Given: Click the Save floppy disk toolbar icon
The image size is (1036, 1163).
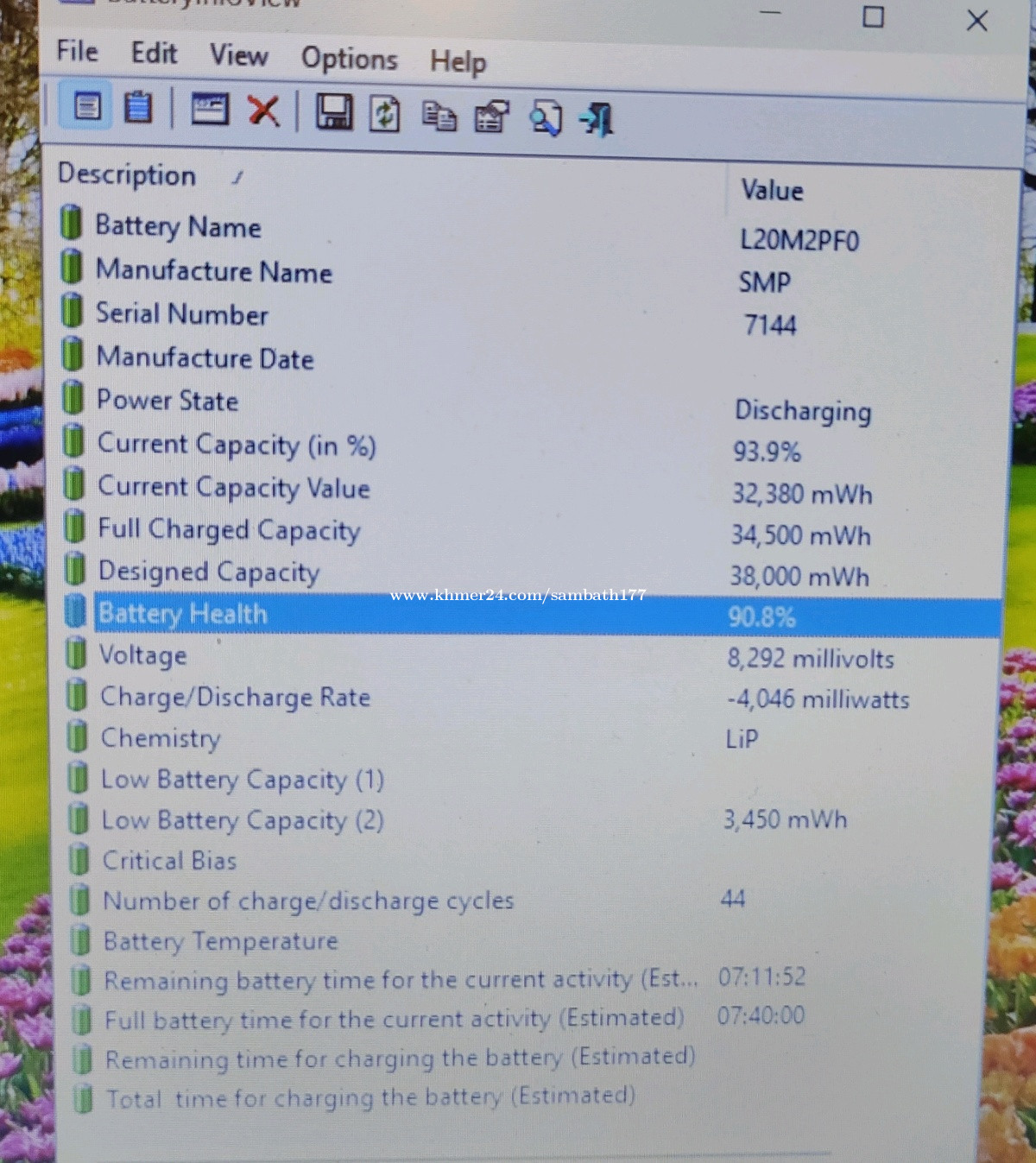Looking at the screenshot, I should 334,112.
